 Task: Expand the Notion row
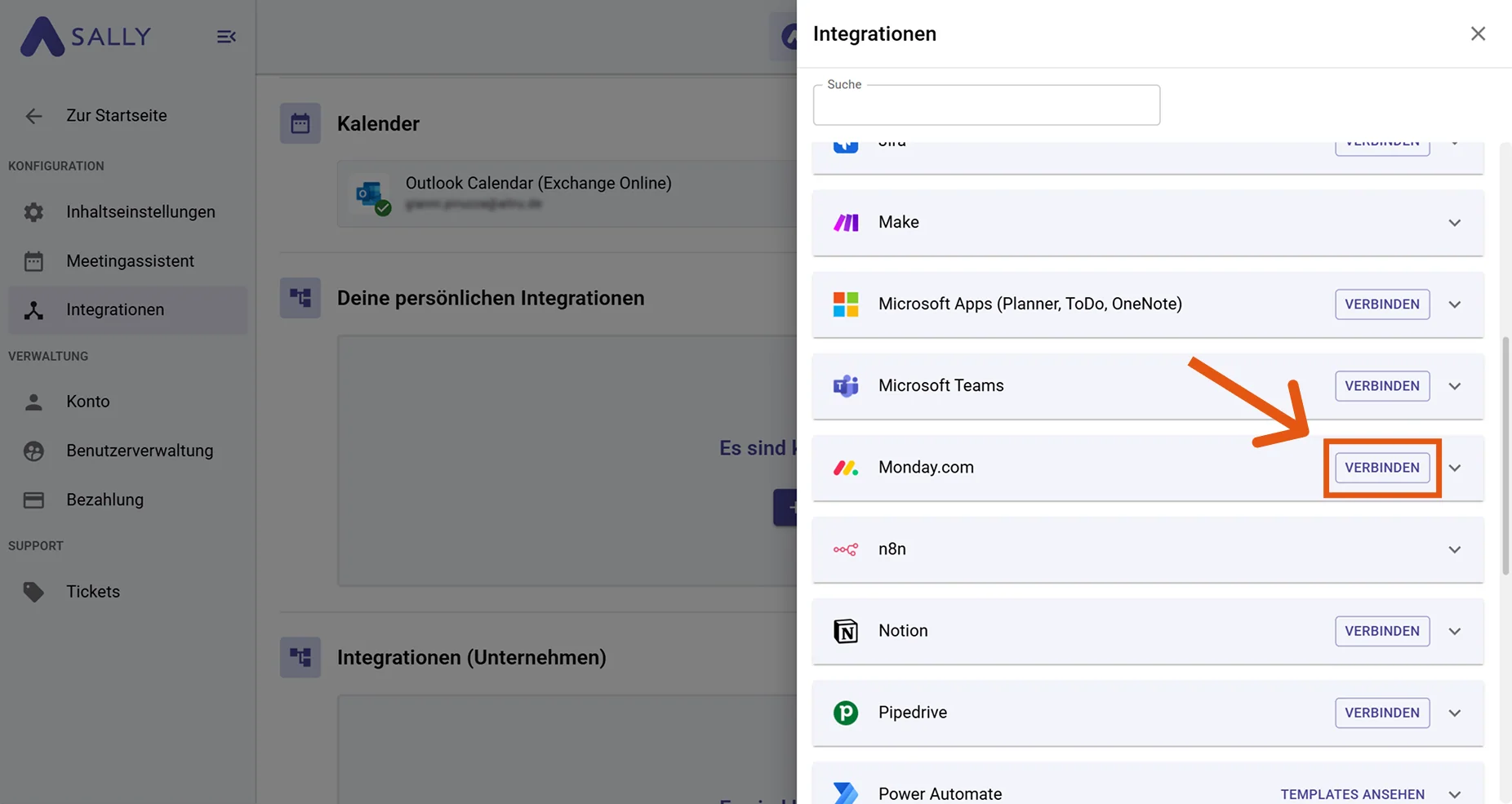(1454, 631)
